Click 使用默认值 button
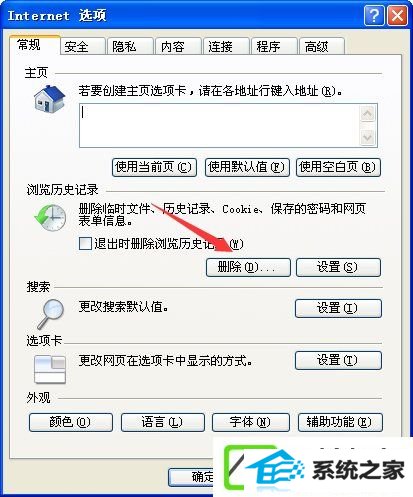The width and height of the screenshot is (413, 497). tap(247, 167)
